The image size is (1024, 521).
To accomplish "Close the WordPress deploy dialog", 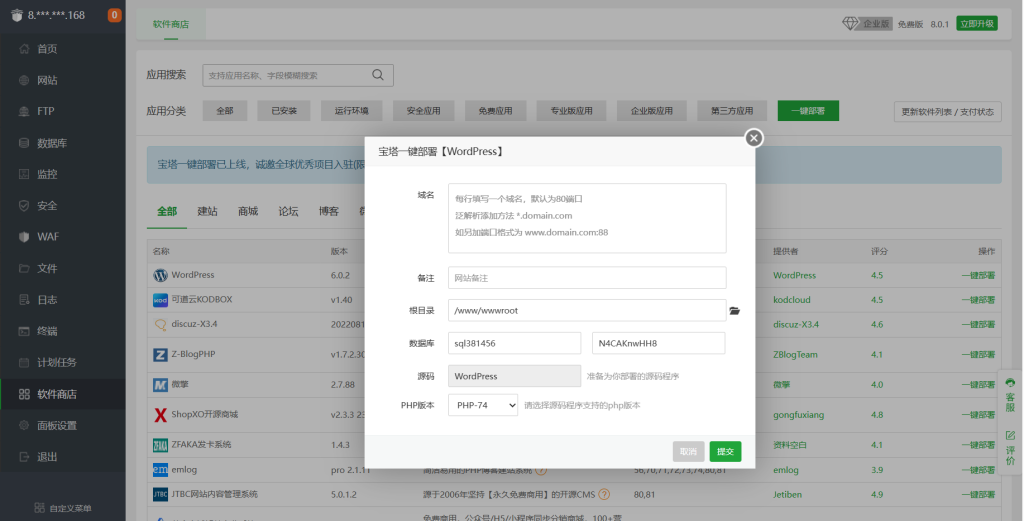I will [754, 138].
